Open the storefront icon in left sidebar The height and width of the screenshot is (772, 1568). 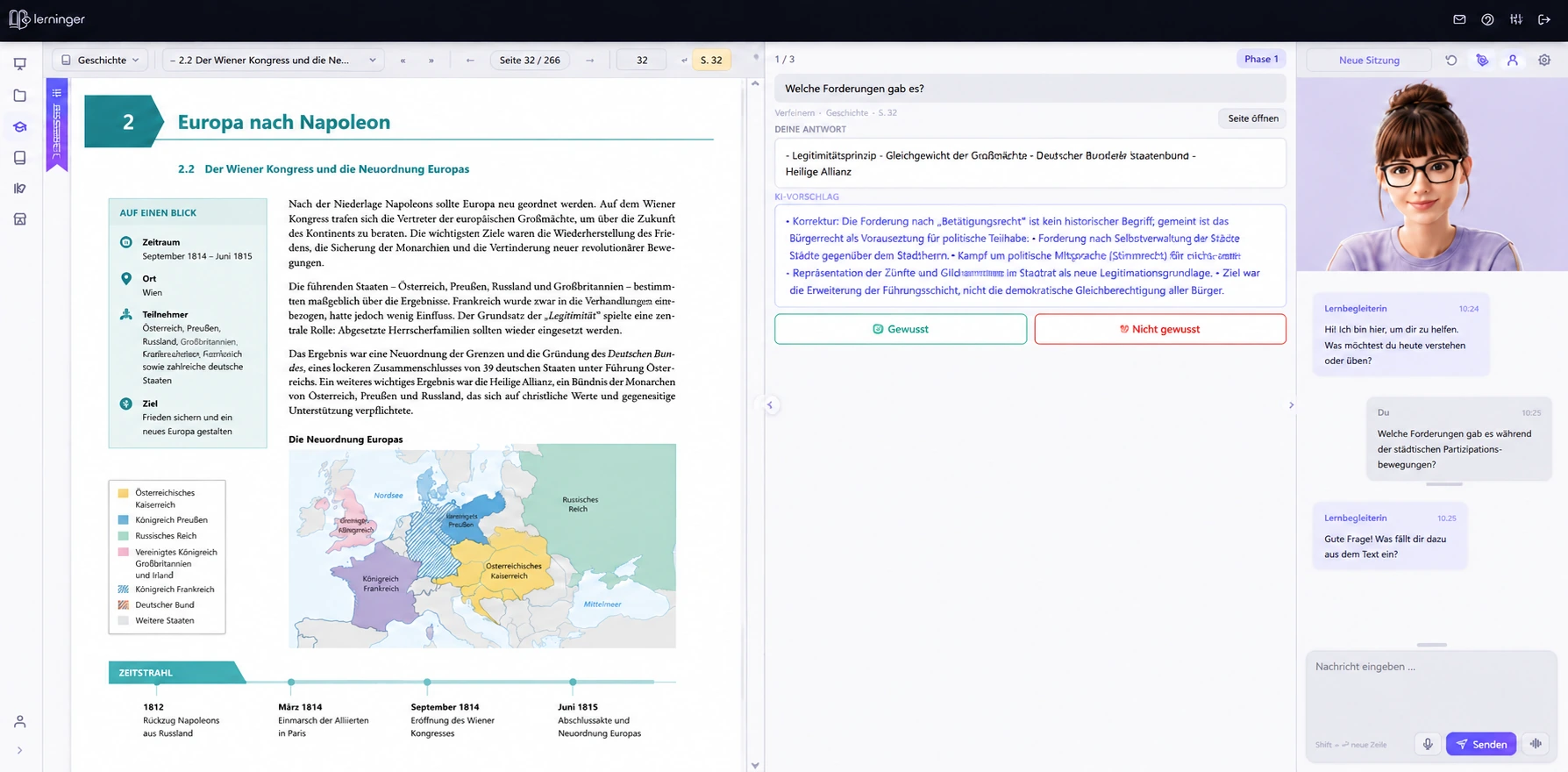20,219
